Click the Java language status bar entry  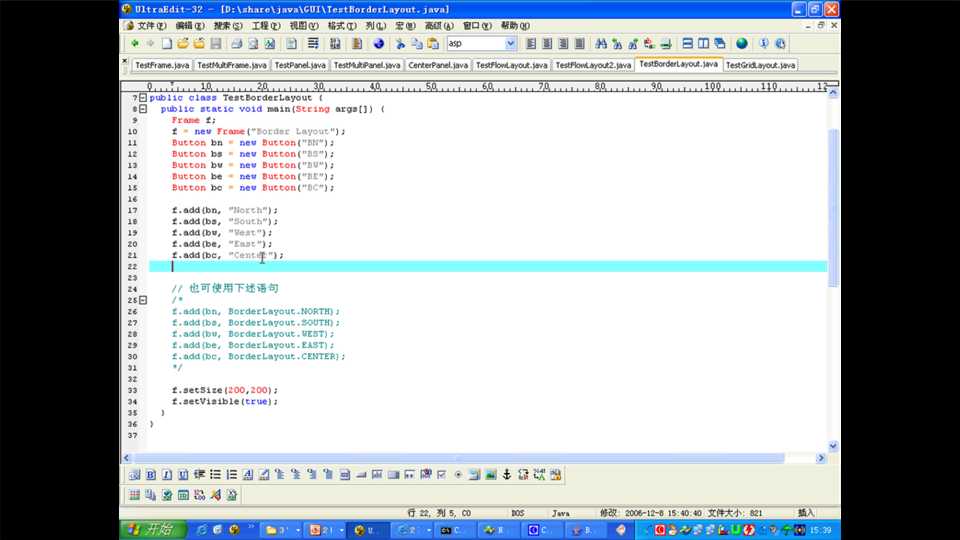click(561, 513)
